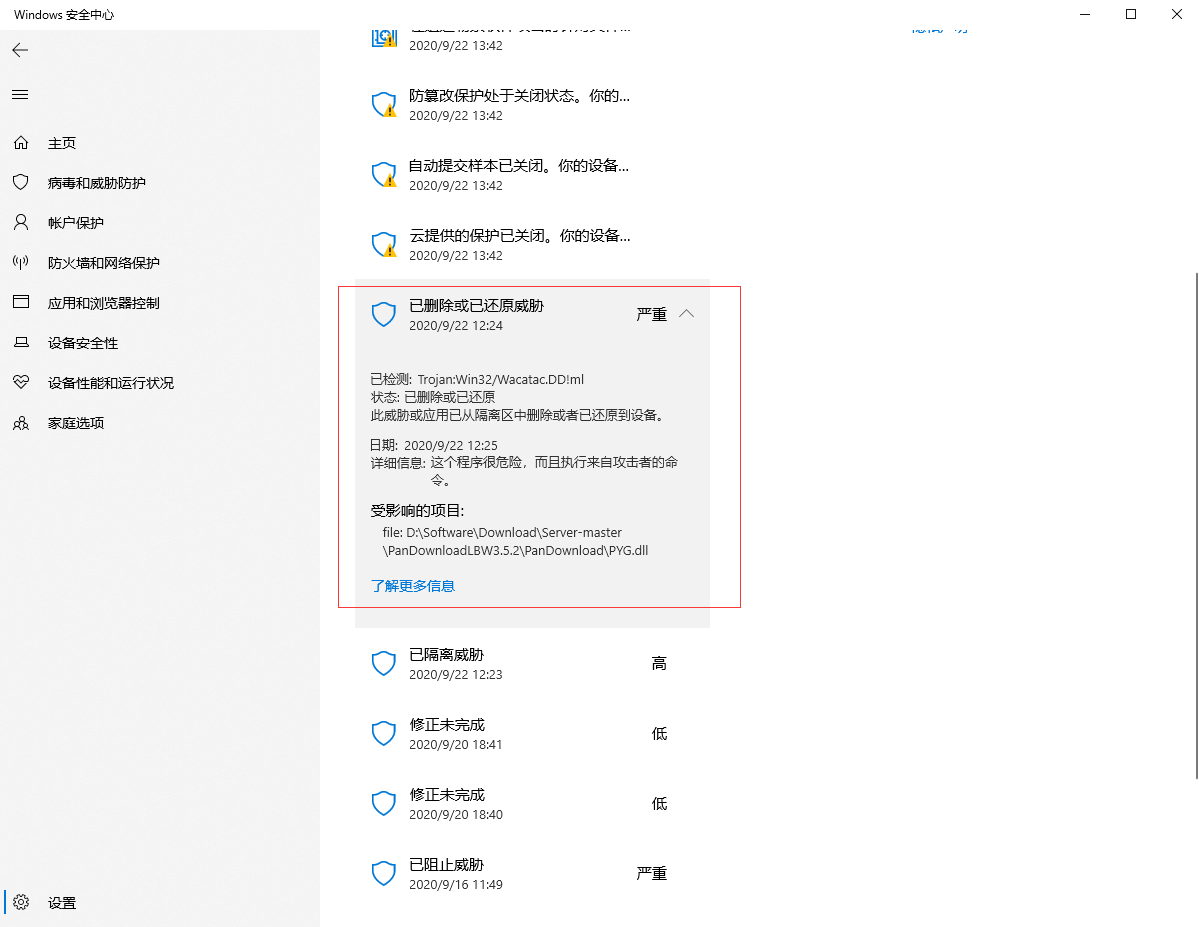Click the shield icon beside 已隔离威胁
The image size is (1199, 927).
pyautogui.click(x=384, y=663)
